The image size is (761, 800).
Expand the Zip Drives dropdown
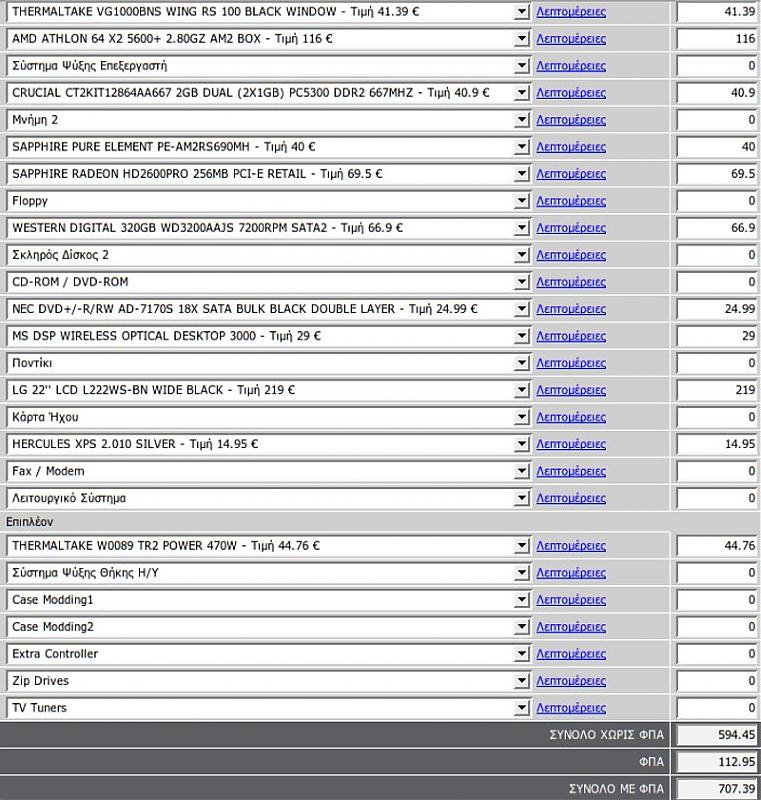[x=268, y=681]
